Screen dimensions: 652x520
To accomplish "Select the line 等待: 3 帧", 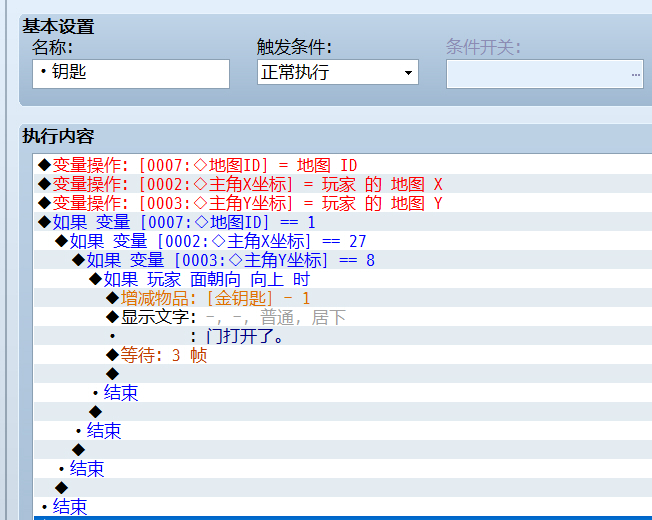I will tap(343, 355).
